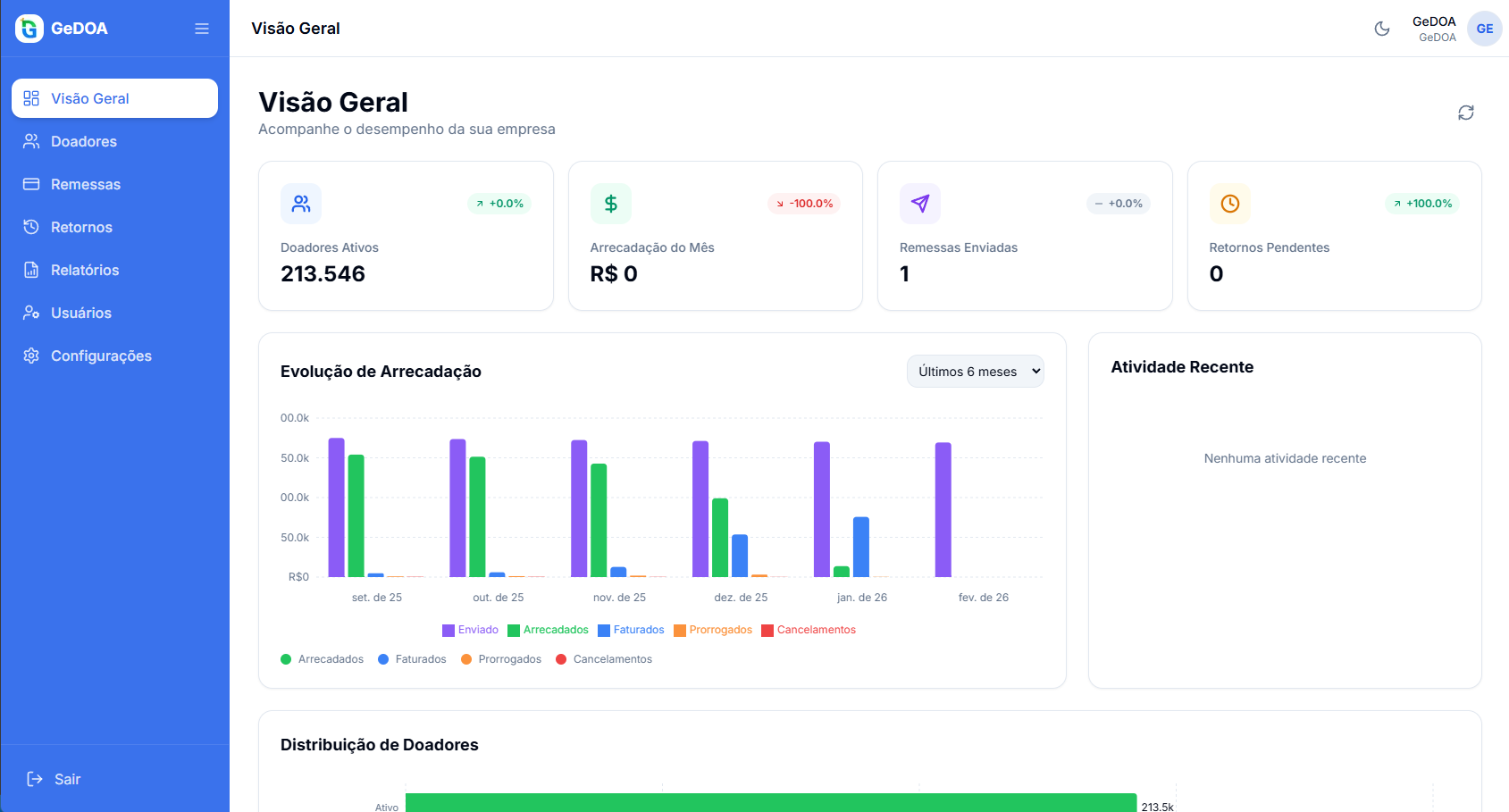Click the Remessas Enviadas paper plane icon

919,204
